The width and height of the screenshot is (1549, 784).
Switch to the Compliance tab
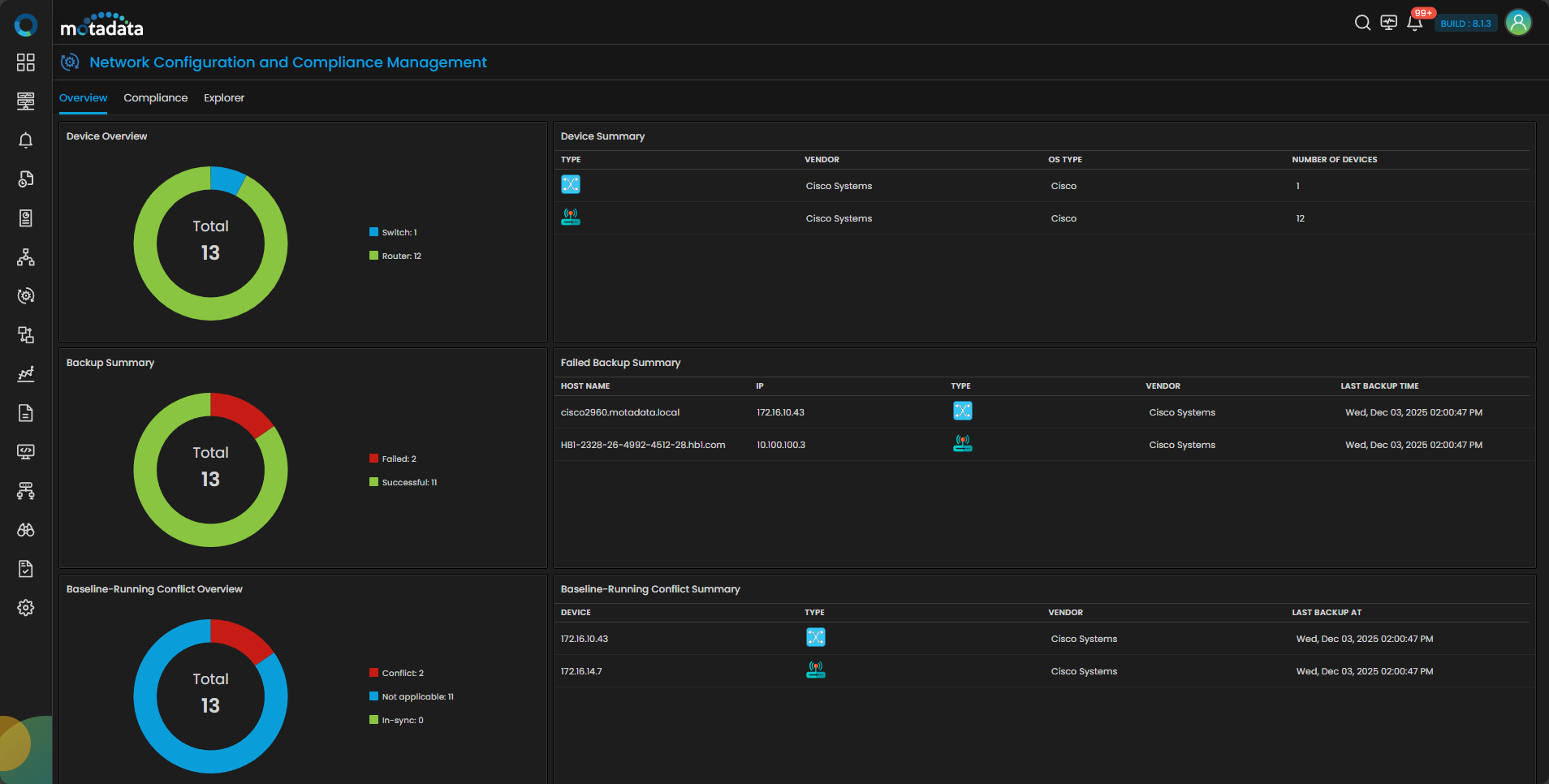coord(155,98)
